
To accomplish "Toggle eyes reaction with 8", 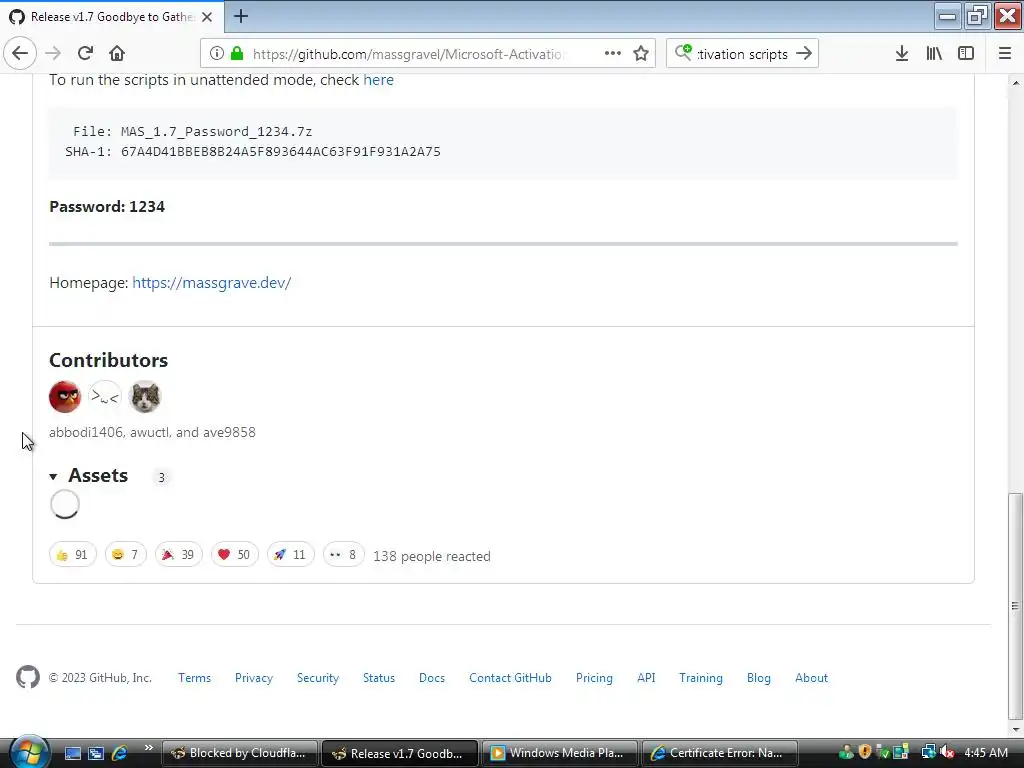I will coord(344,554).
